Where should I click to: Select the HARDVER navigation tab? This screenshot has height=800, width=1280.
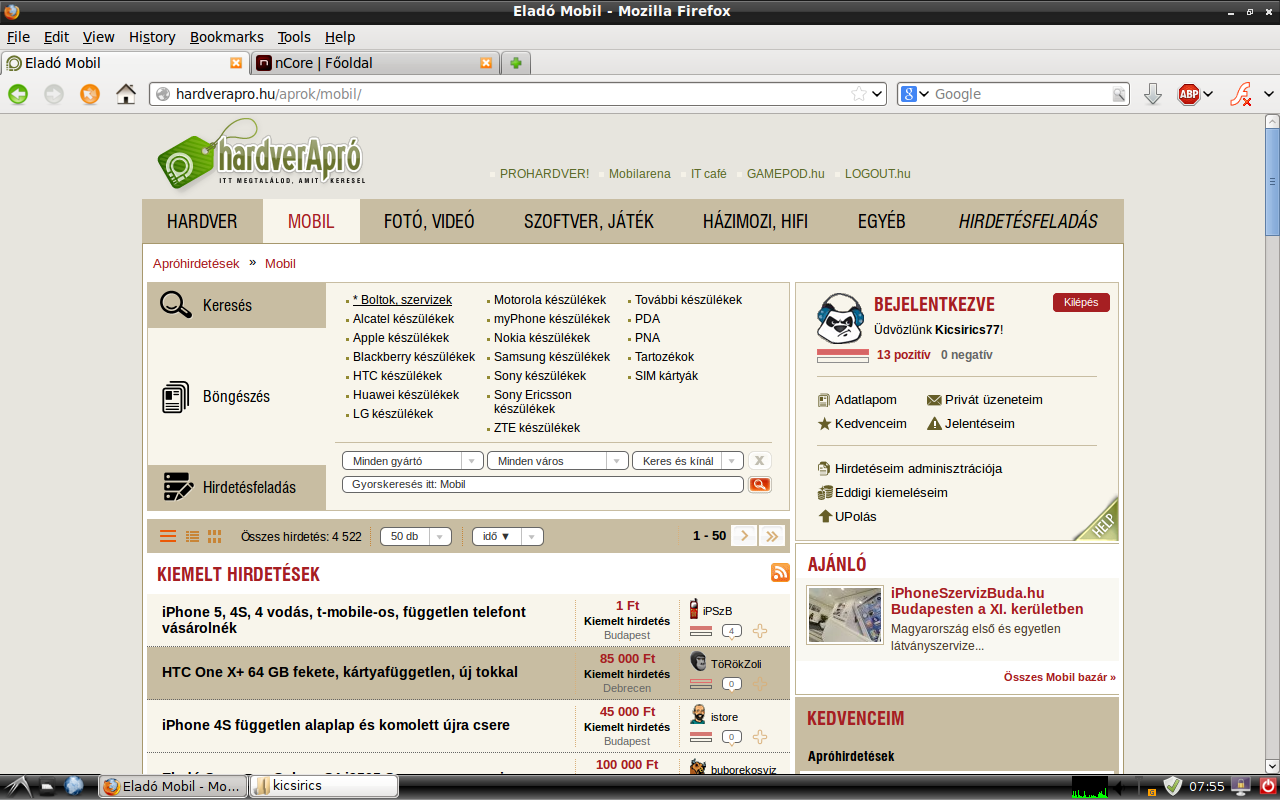[202, 221]
